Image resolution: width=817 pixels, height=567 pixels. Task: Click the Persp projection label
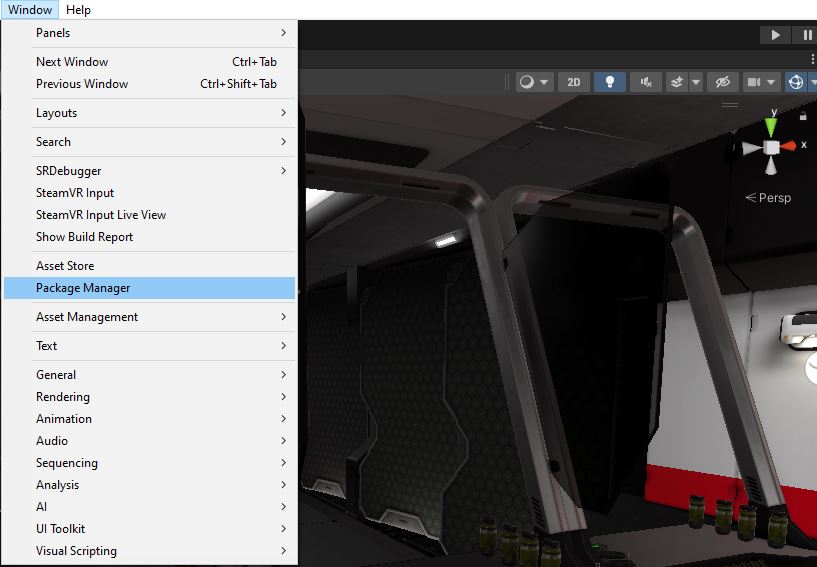coord(768,198)
